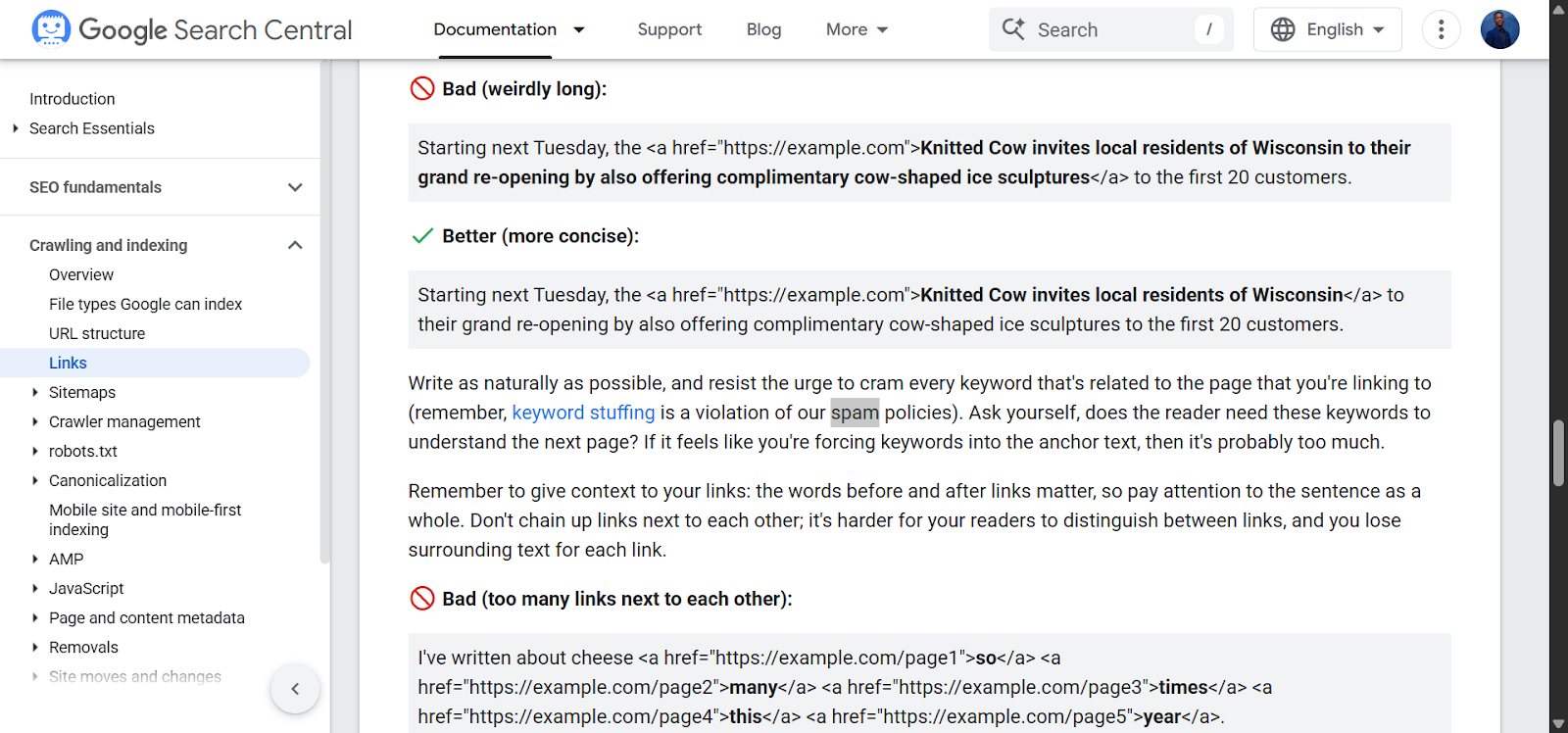Open the SEO fundamentals section

95,187
